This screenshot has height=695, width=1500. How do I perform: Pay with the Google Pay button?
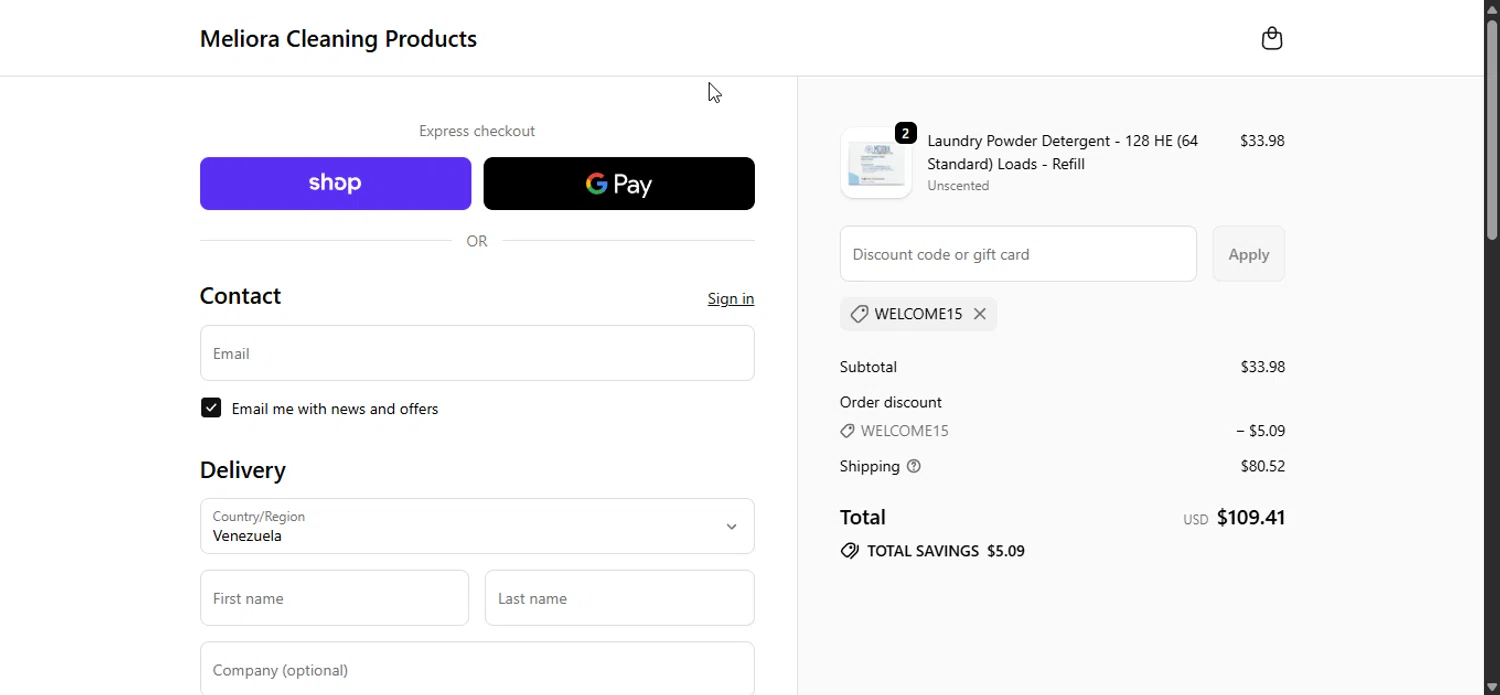pyautogui.click(x=619, y=183)
